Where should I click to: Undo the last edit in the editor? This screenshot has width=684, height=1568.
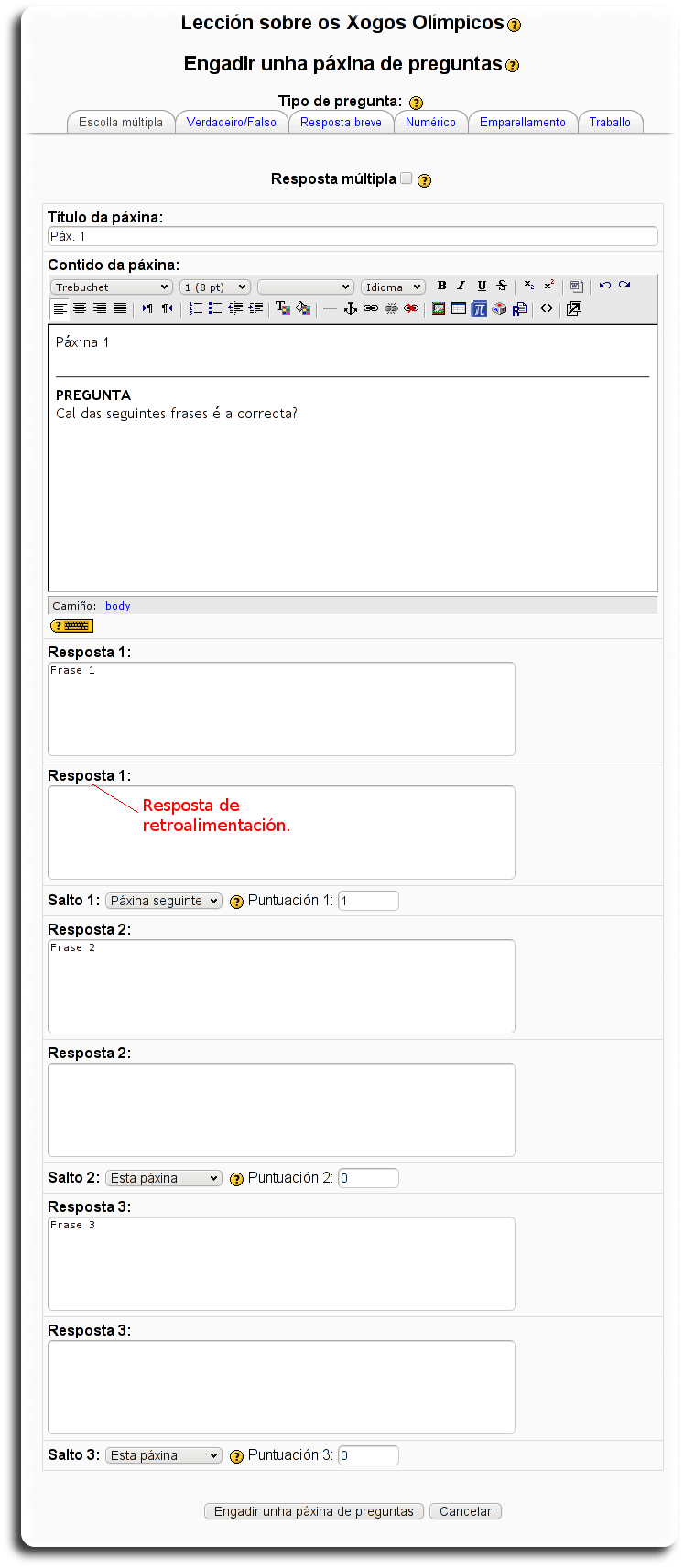(604, 286)
